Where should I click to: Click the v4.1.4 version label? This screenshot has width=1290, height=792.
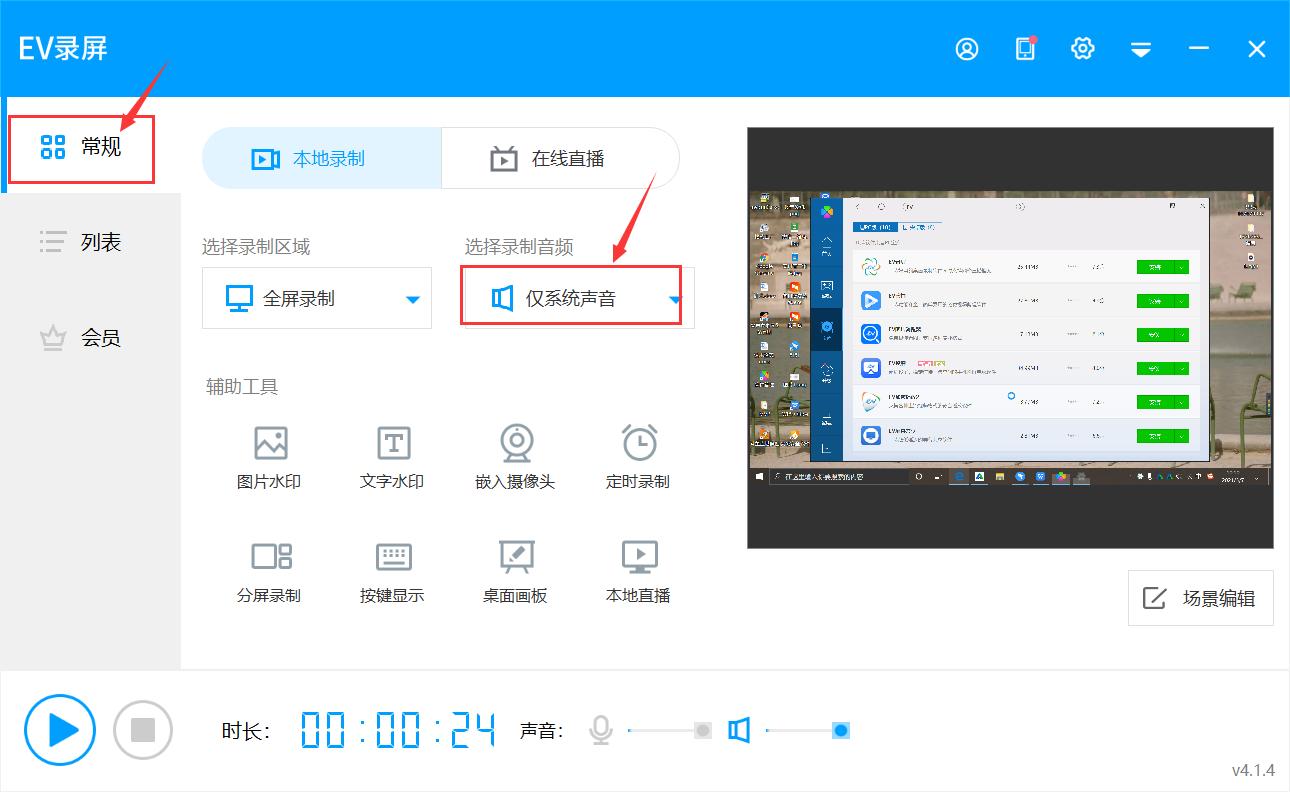tap(1253, 770)
